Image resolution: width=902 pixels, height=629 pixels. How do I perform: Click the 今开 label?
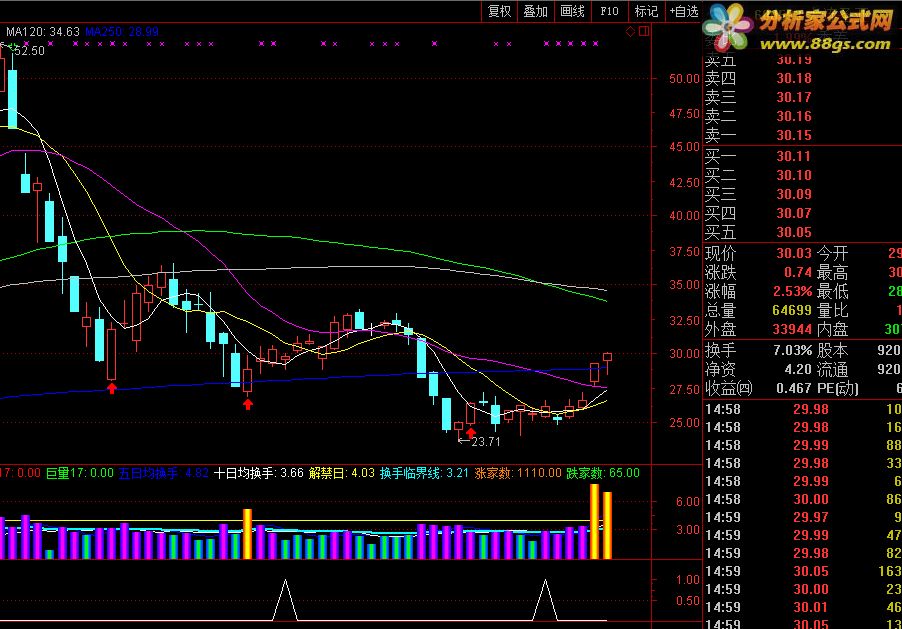[832, 253]
